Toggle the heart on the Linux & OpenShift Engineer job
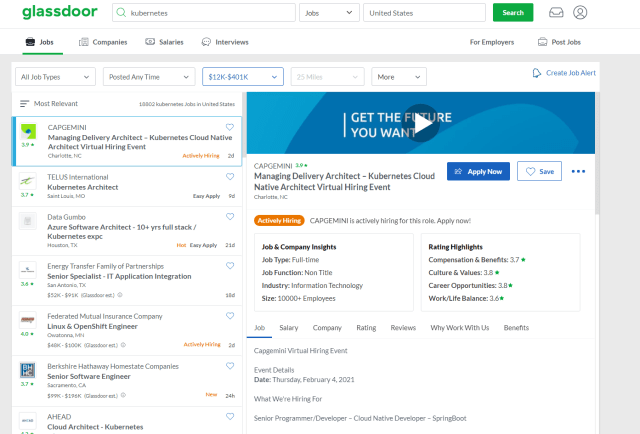 (x=230, y=316)
